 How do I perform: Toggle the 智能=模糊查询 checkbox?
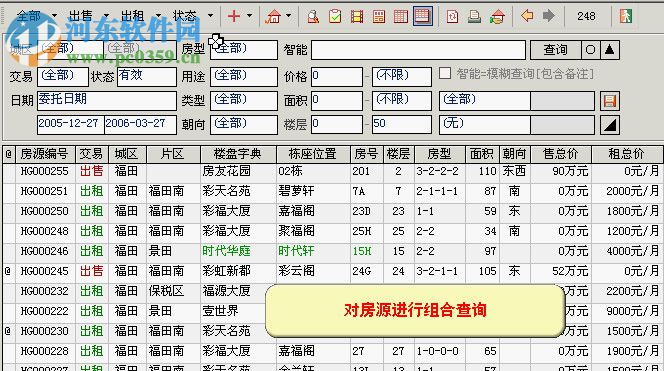click(x=445, y=73)
